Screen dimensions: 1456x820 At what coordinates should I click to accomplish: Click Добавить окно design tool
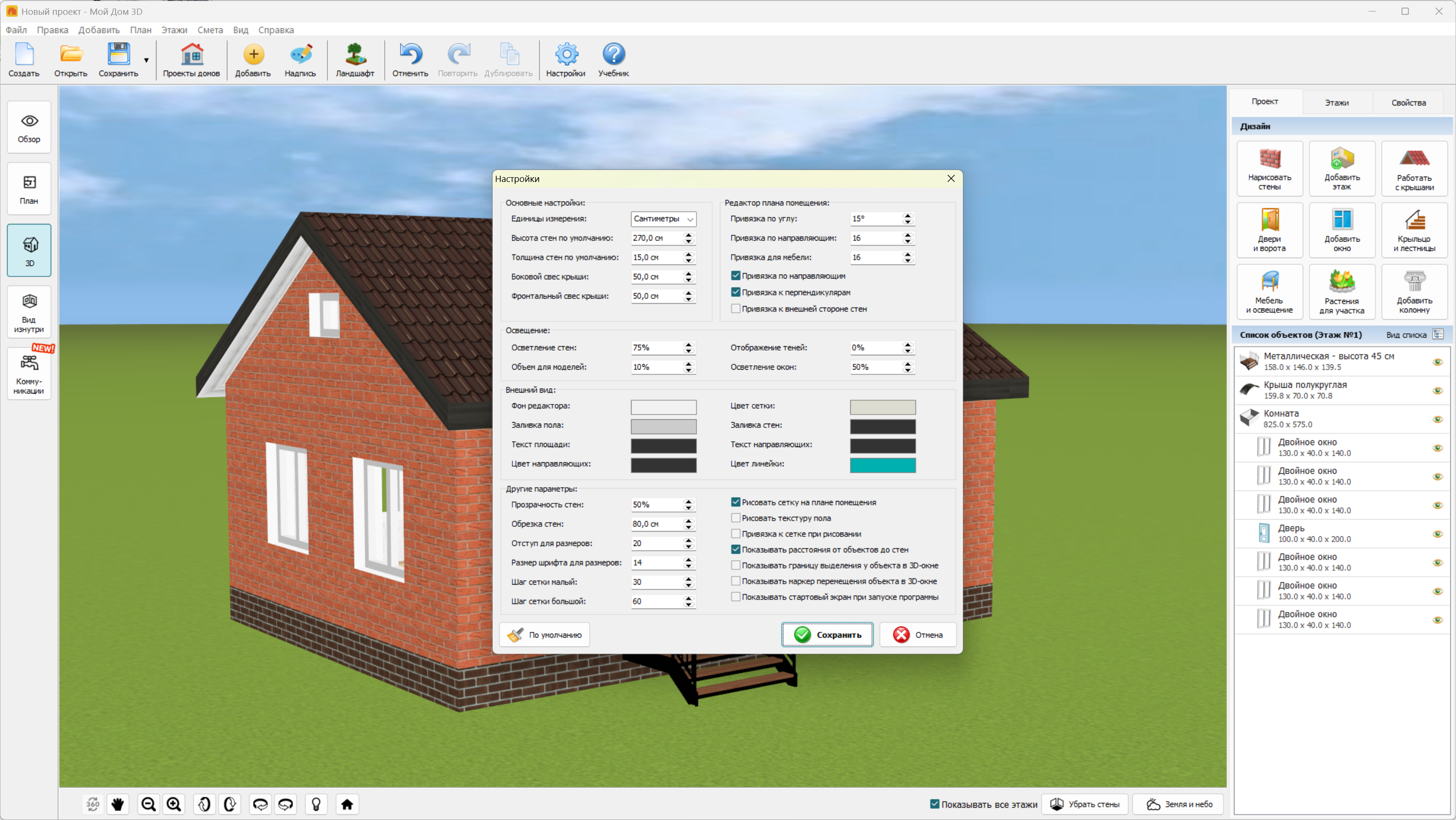[1342, 230]
